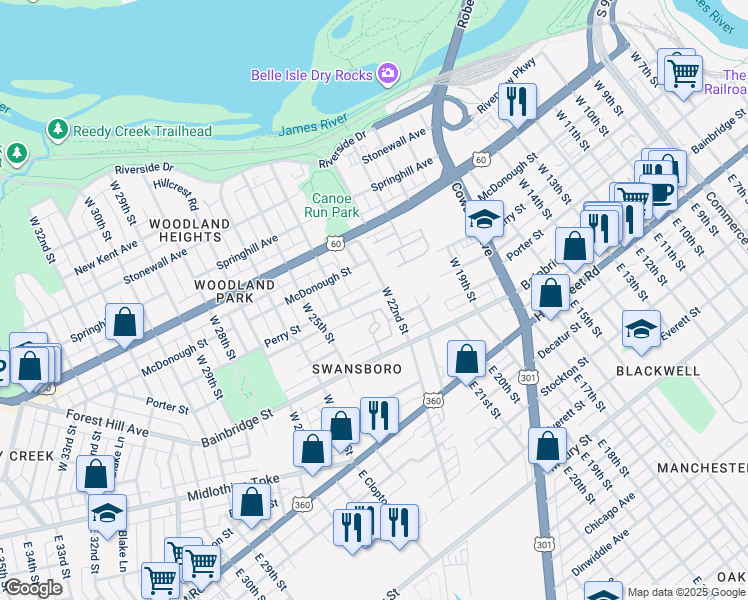Click restaurant marker beside route 360 in Swansboro
748x600 pixels.
[379, 417]
